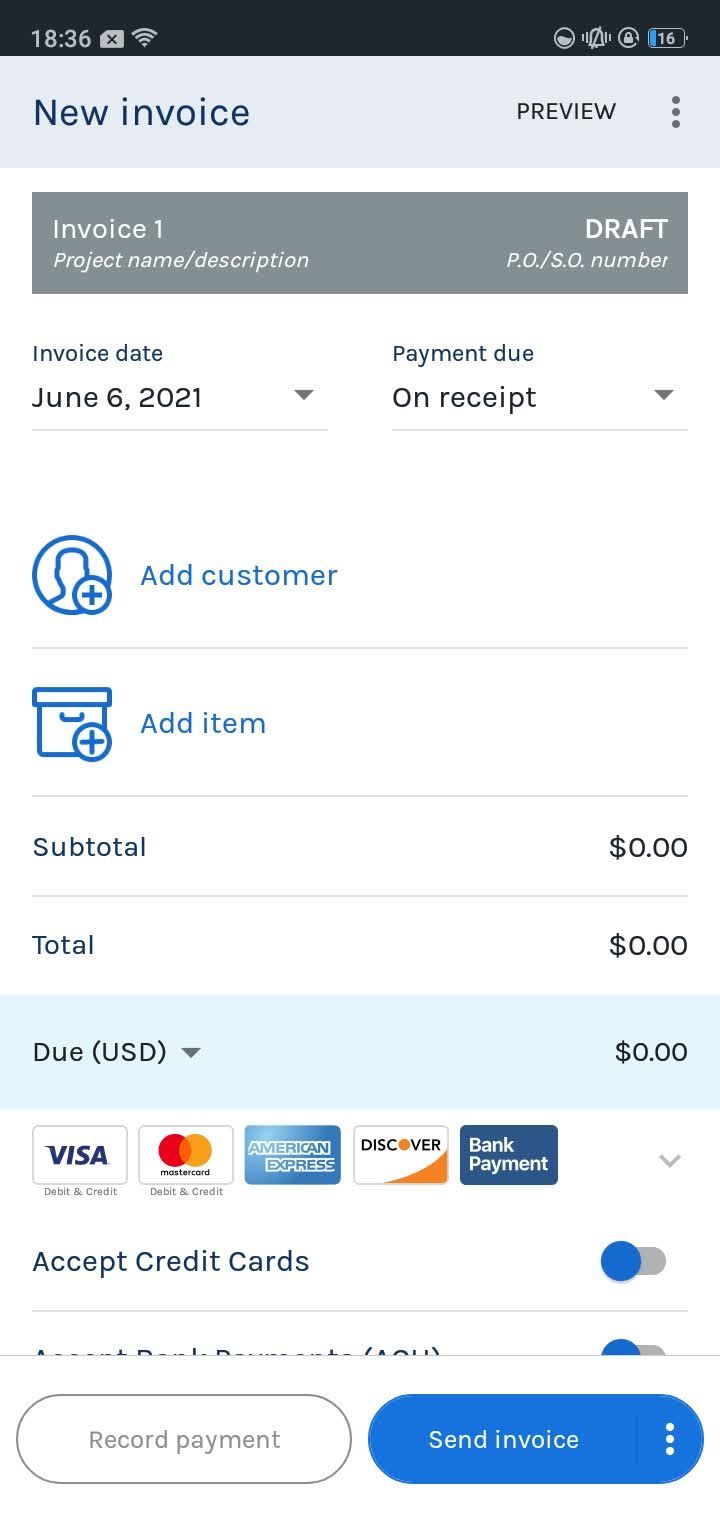Image resolution: width=720 pixels, height=1520 pixels.
Task: Tap the Discover card logo
Action: point(400,1155)
